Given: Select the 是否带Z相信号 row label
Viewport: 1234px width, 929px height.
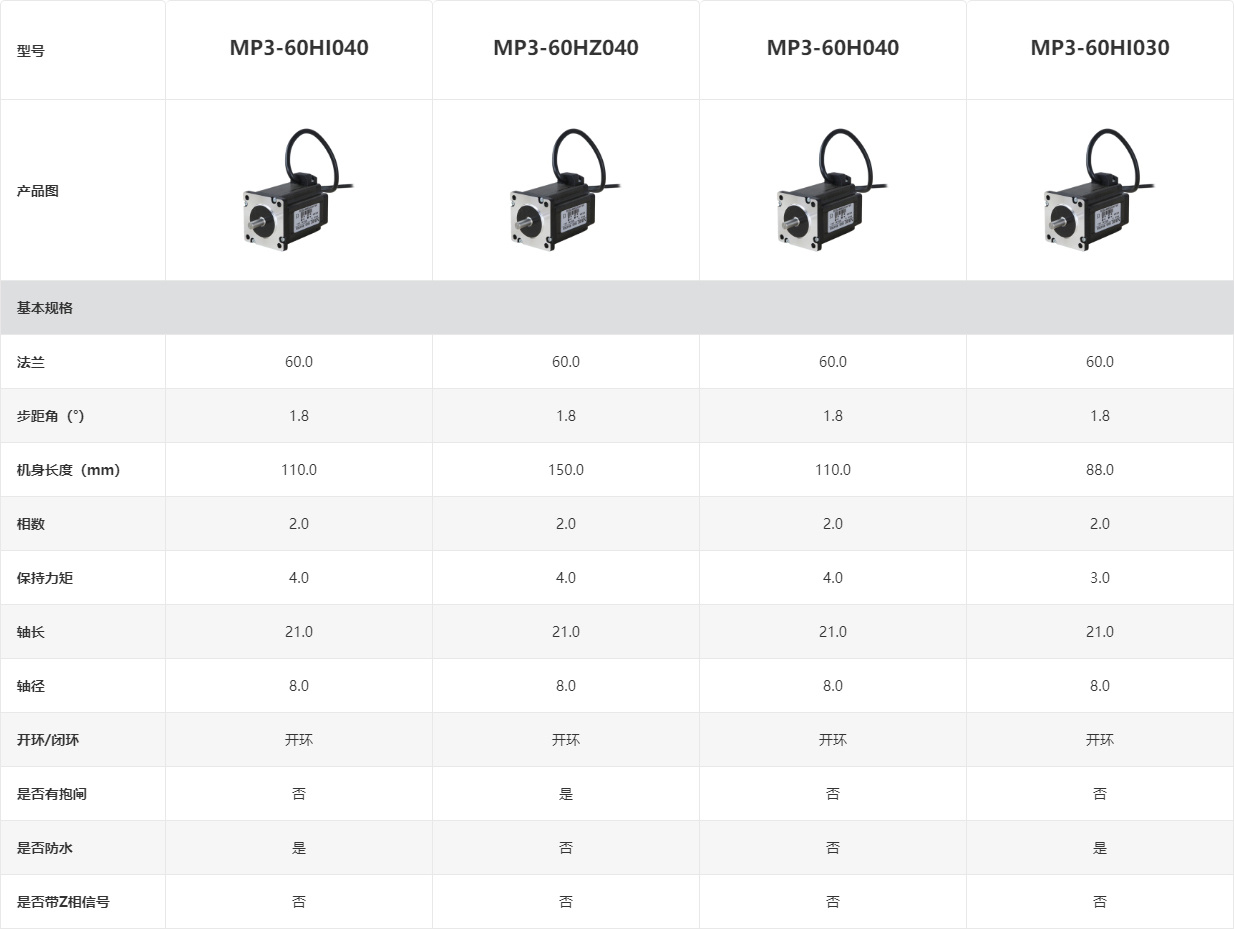Looking at the screenshot, I should [63, 902].
